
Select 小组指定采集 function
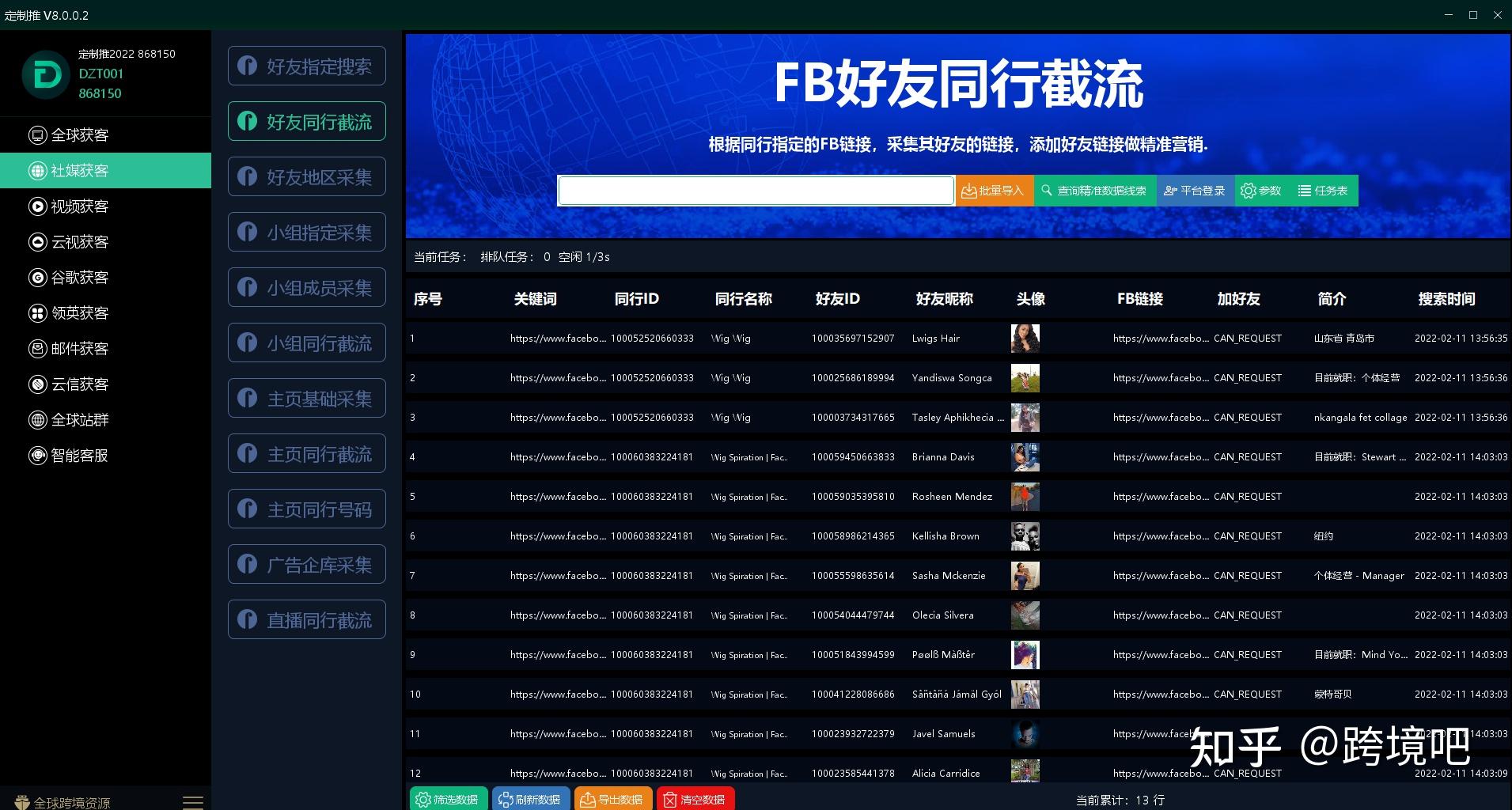(x=307, y=233)
